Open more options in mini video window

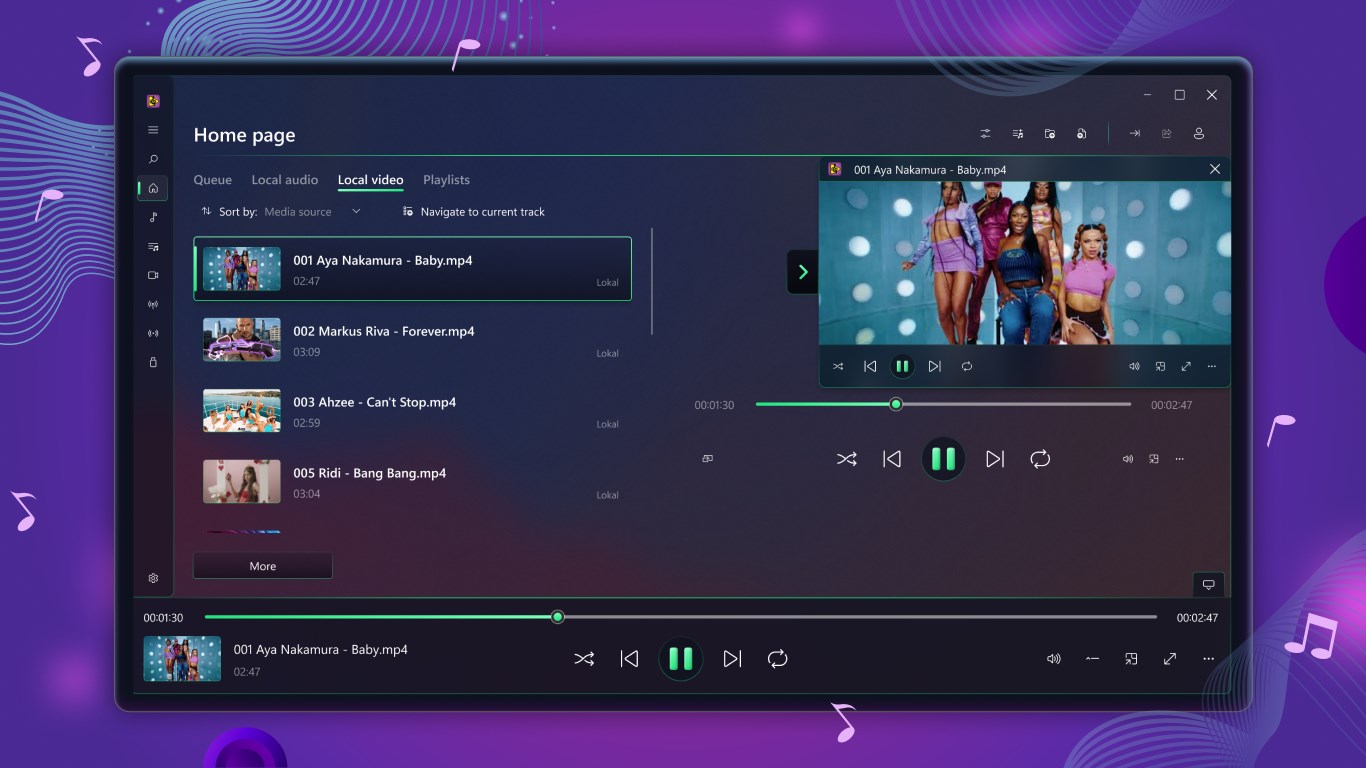click(x=1212, y=366)
